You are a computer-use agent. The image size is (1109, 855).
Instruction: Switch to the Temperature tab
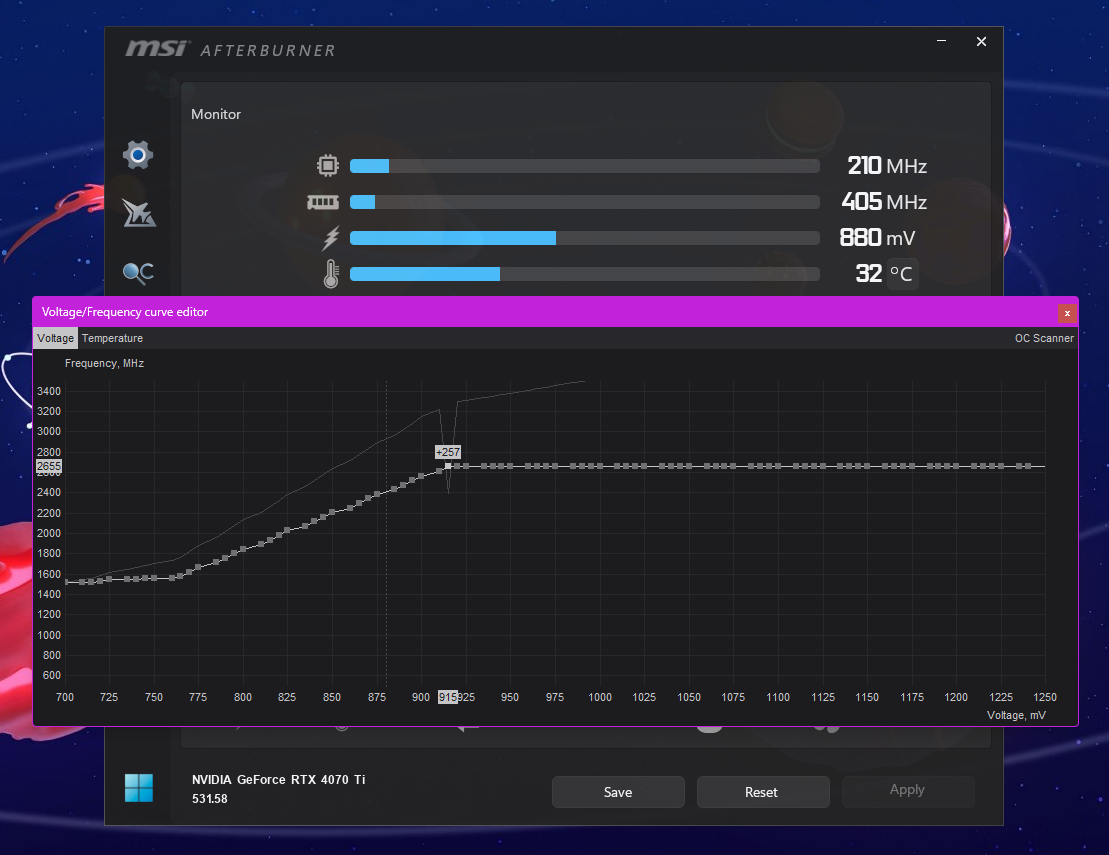point(112,338)
